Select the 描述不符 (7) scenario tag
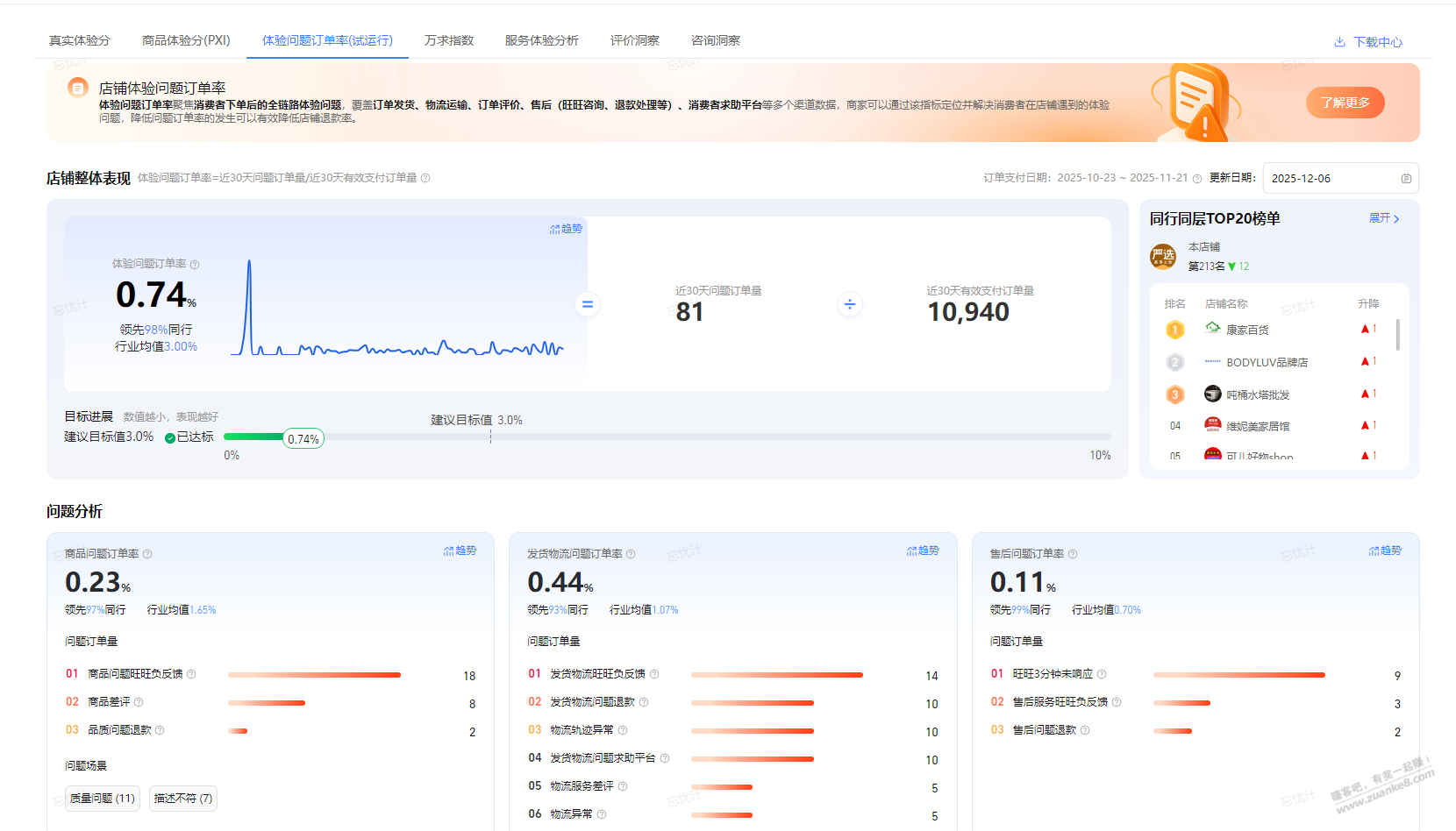The image size is (1456, 831). 183,799
